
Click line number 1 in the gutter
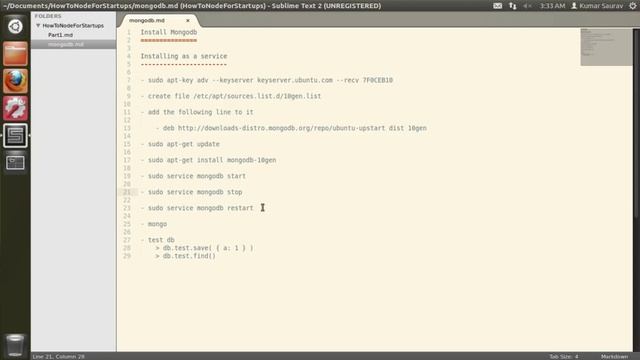[x=129, y=32]
